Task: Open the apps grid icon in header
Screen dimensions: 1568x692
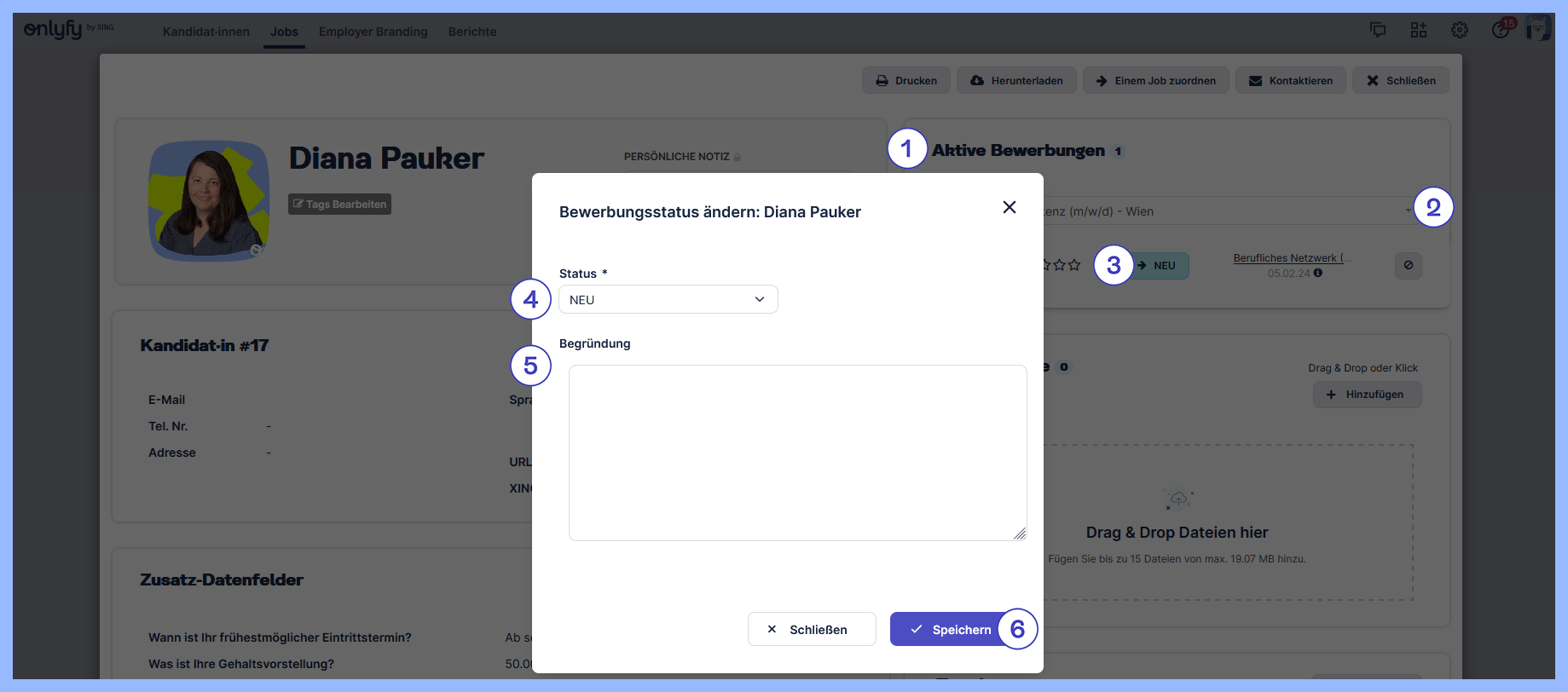Action: [1418, 30]
